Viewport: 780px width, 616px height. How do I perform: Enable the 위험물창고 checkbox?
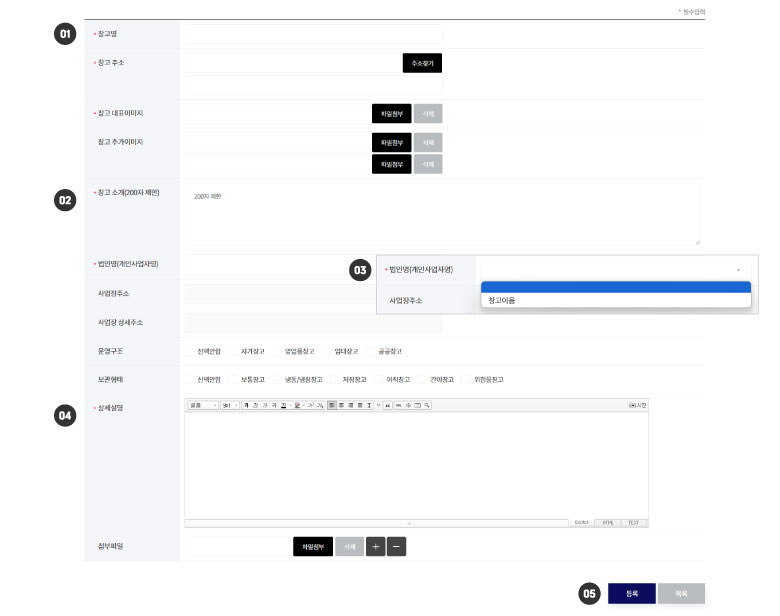(467, 380)
